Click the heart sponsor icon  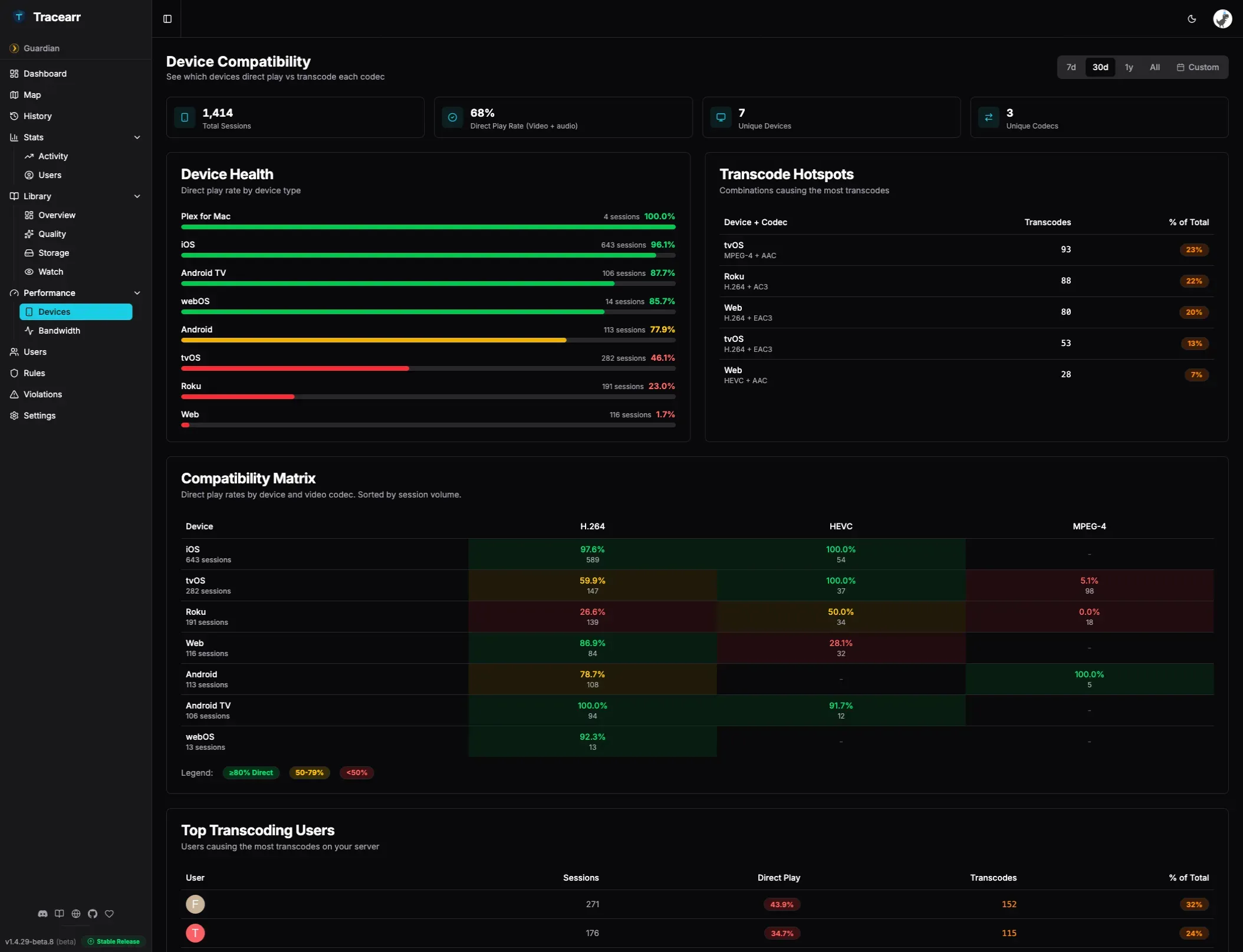pyautogui.click(x=109, y=914)
